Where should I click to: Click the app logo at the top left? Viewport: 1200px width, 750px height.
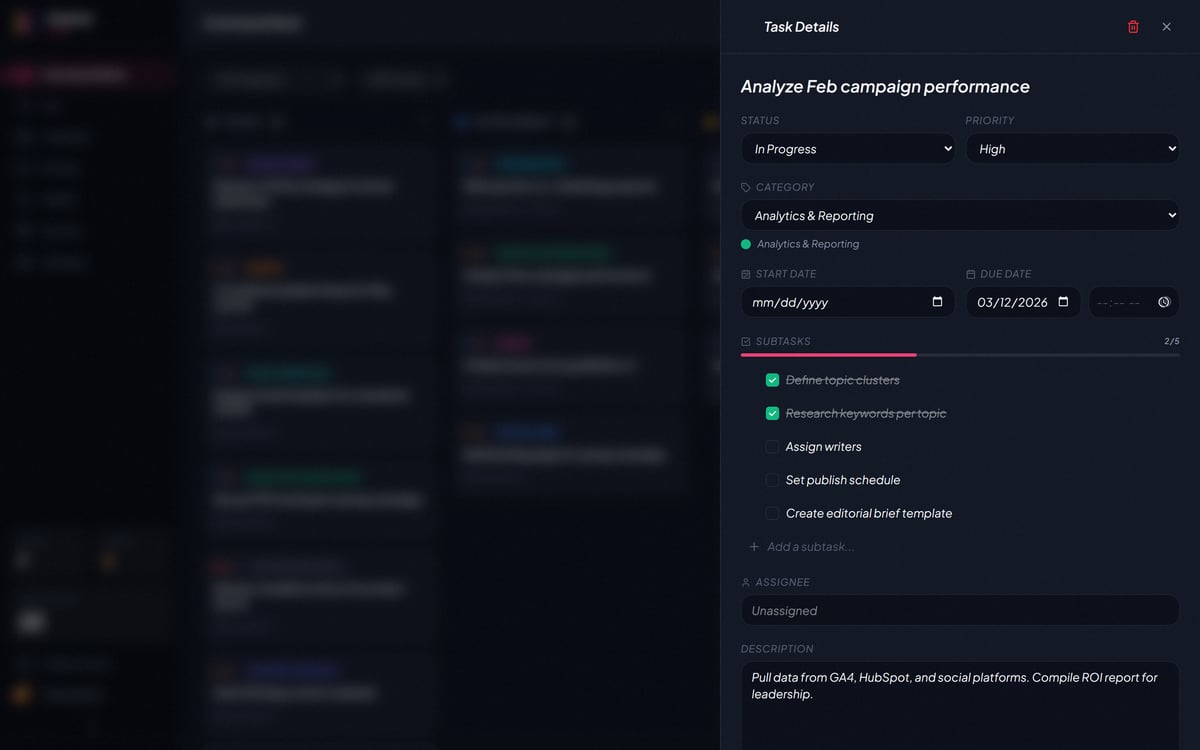click(45, 20)
